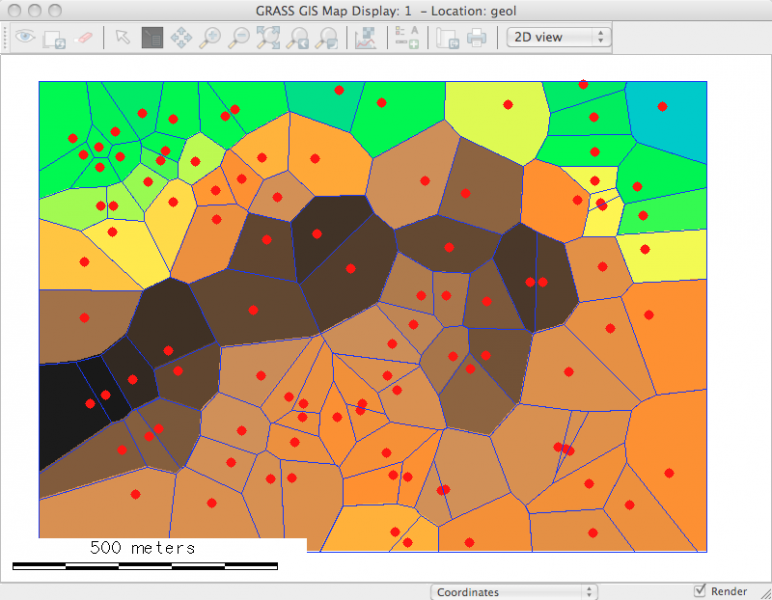The image size is (772, 600).
Task: Click the Zoom to map extent icon
Action: coord(269,37)
